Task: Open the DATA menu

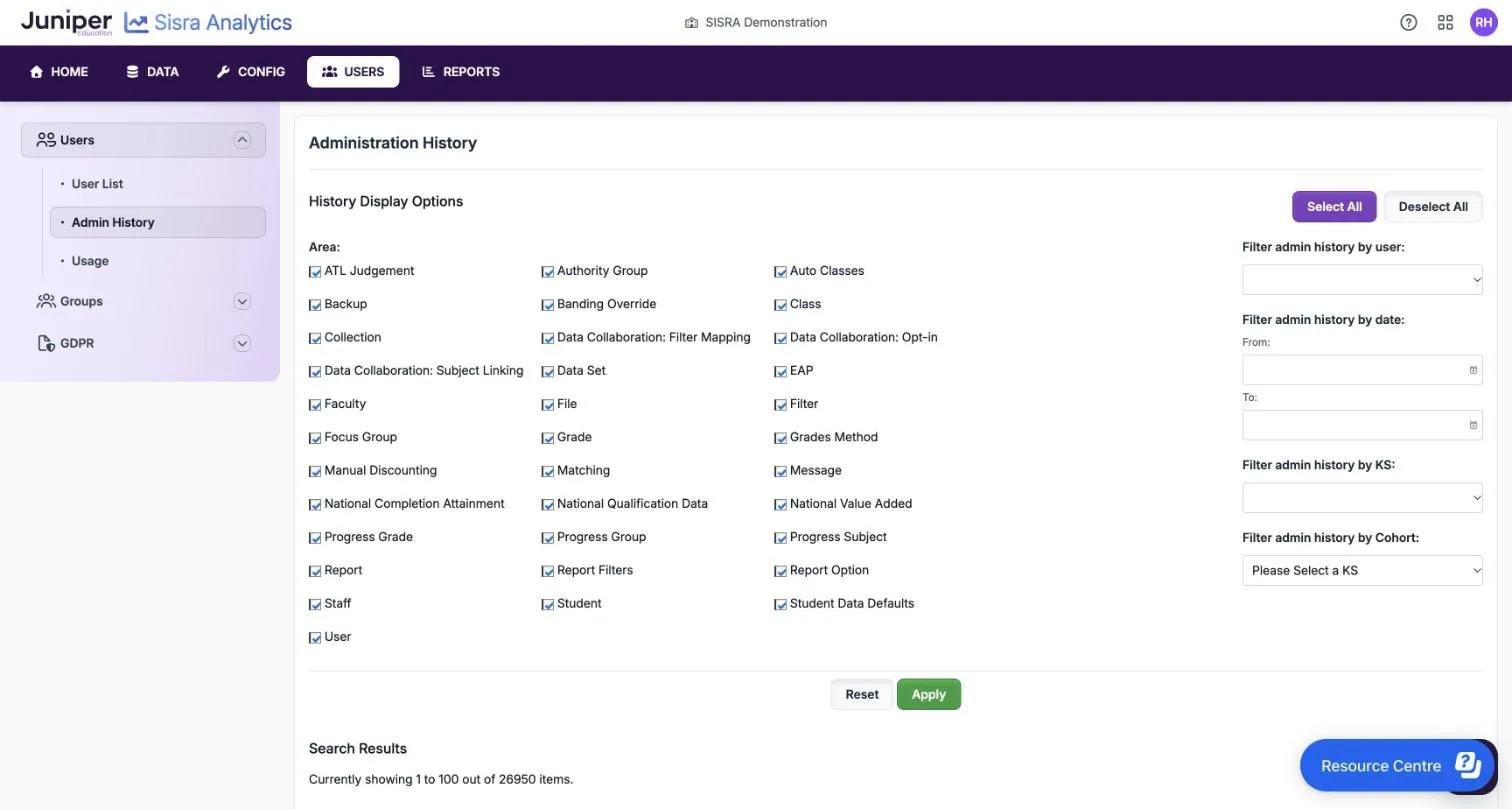Action: tap(152, 72)
